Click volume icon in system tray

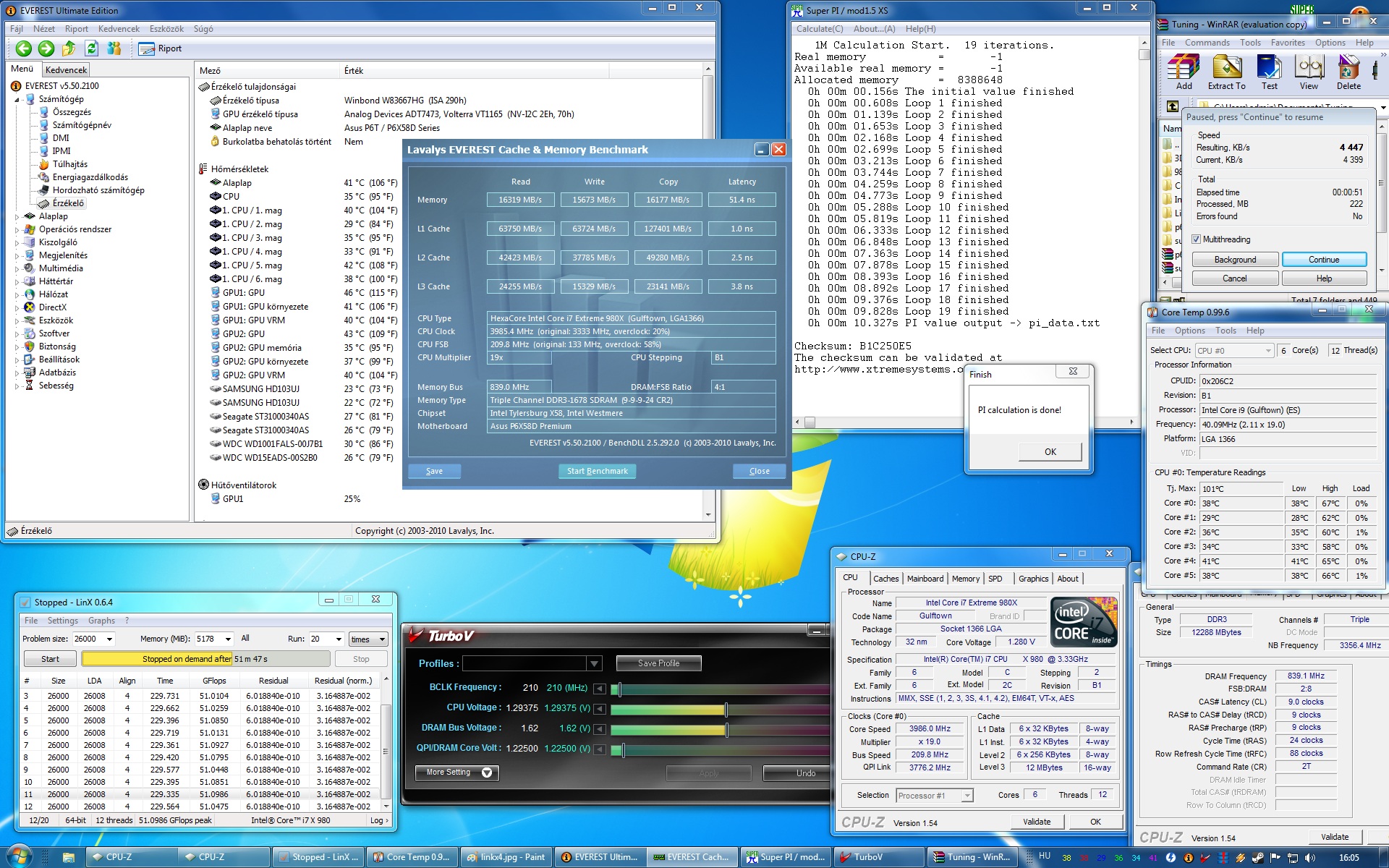[1310, 858]
